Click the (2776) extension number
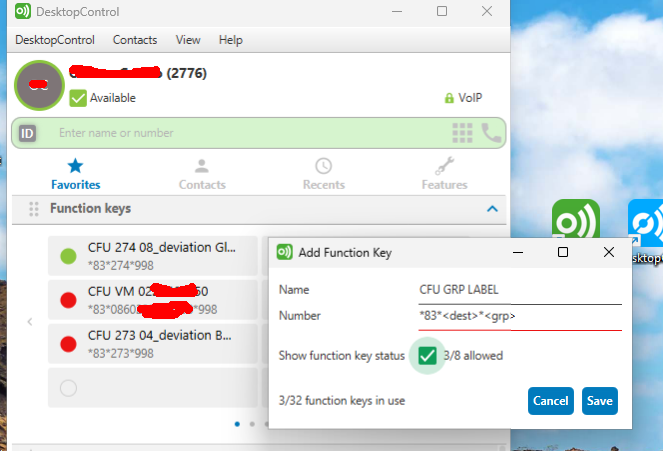 (186, 74)
